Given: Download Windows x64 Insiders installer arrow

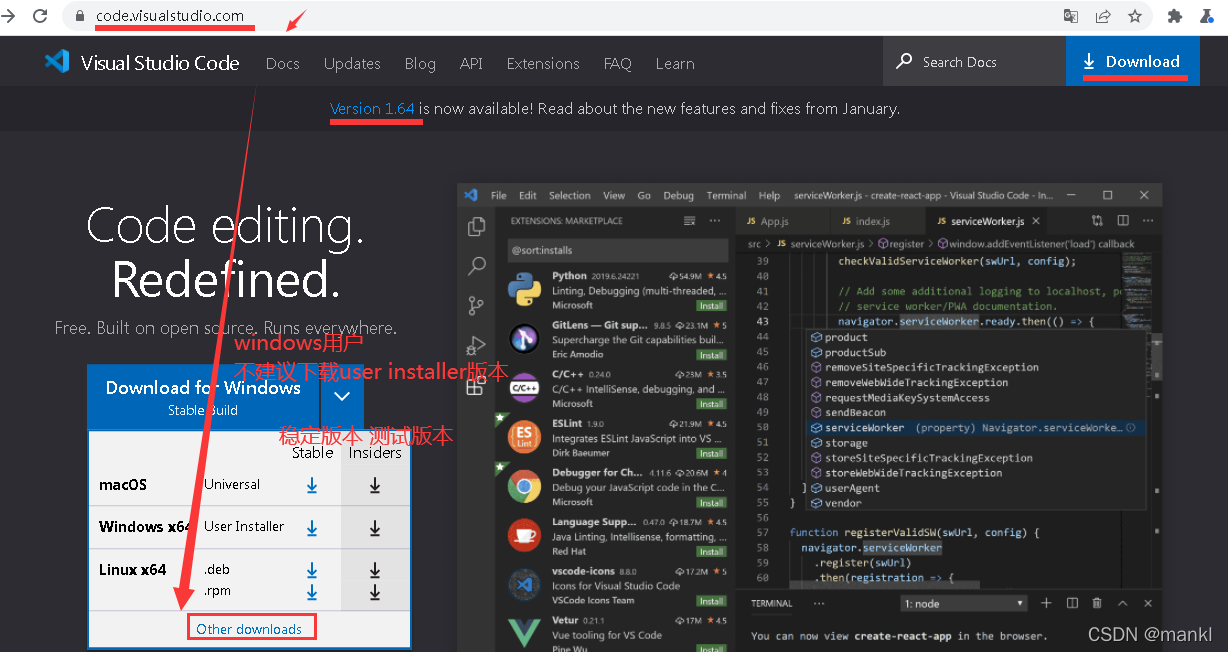Looking at the screenshot, I should (375, 527).
